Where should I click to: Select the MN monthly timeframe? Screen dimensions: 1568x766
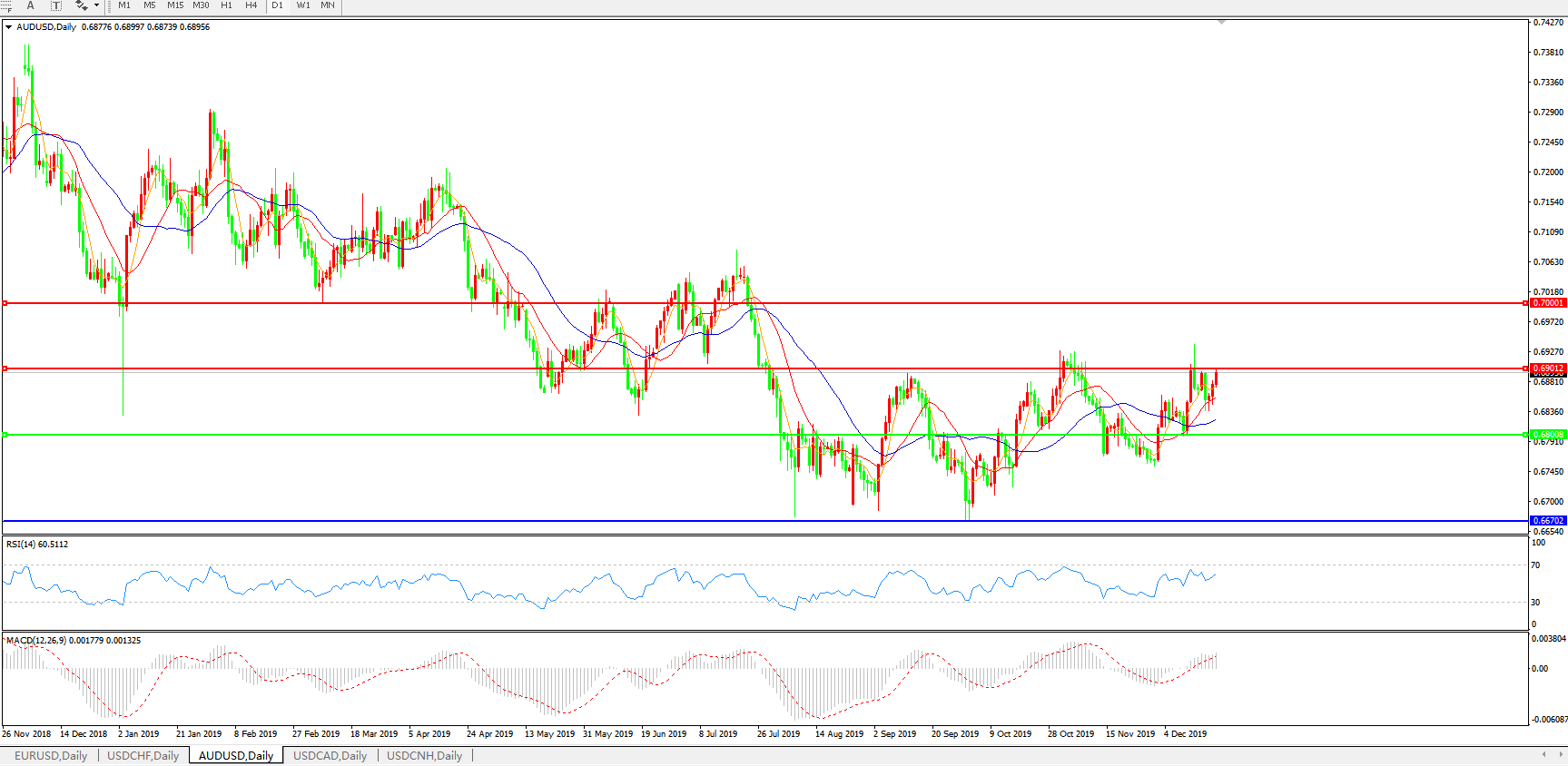pyautogui.click(x=328, y=5)
